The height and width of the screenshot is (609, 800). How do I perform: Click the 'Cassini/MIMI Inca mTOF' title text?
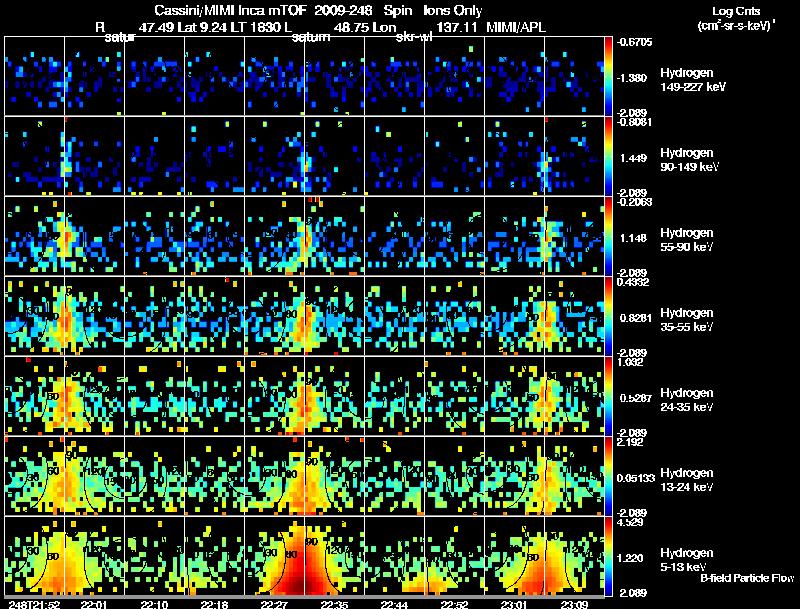[230, 11]
